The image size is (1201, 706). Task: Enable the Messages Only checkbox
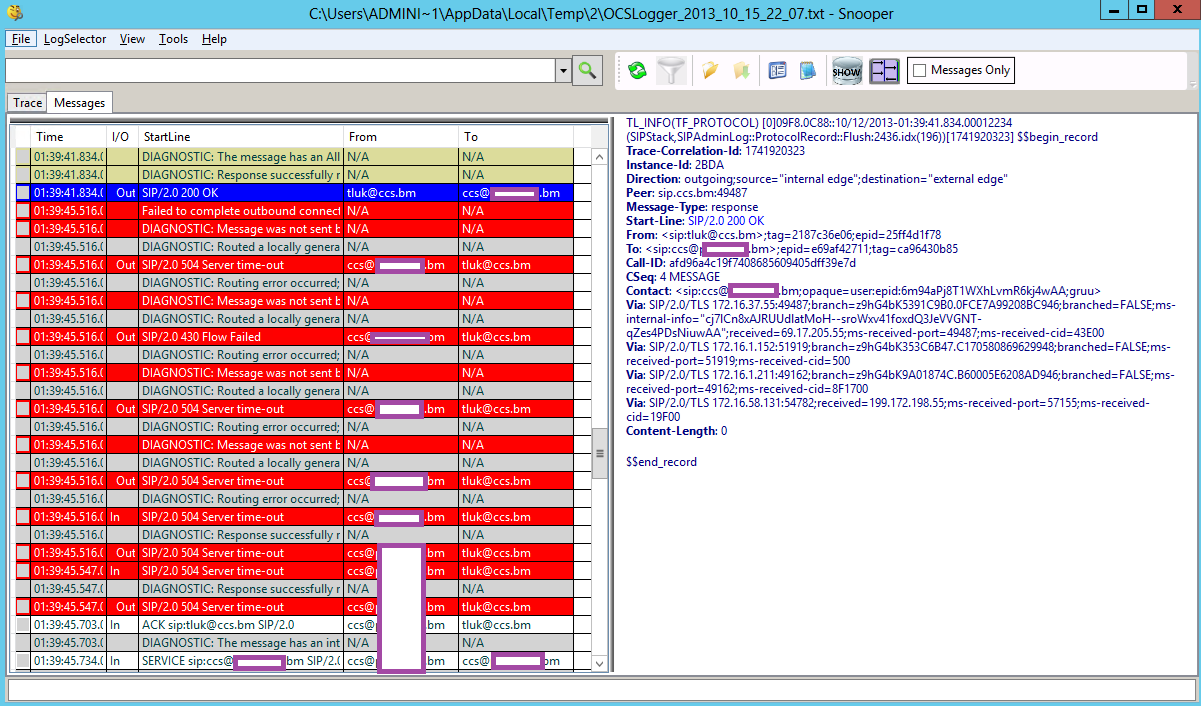(x=919, y=71)
